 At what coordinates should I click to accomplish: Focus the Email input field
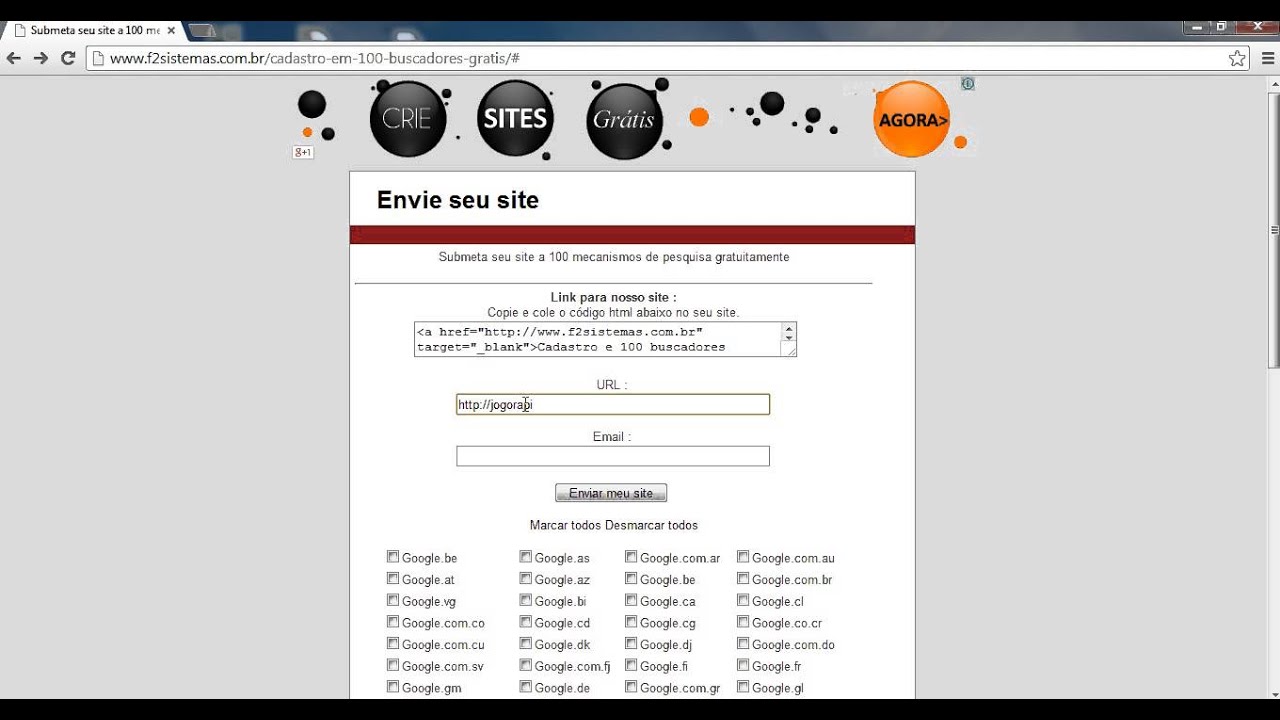click(612, 456)
